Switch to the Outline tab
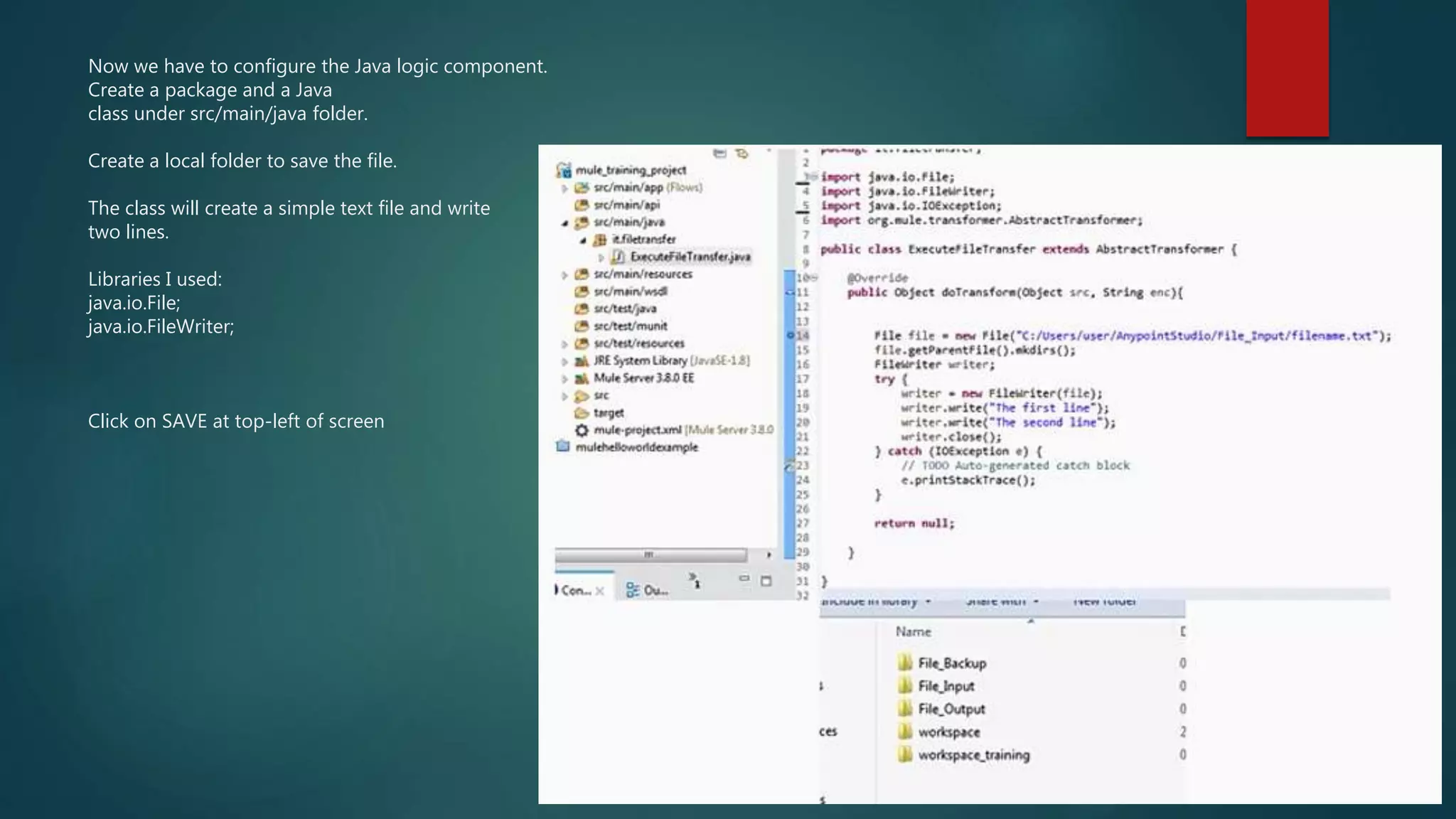This screenshot has height=819, width=1456. click(647, 590)
